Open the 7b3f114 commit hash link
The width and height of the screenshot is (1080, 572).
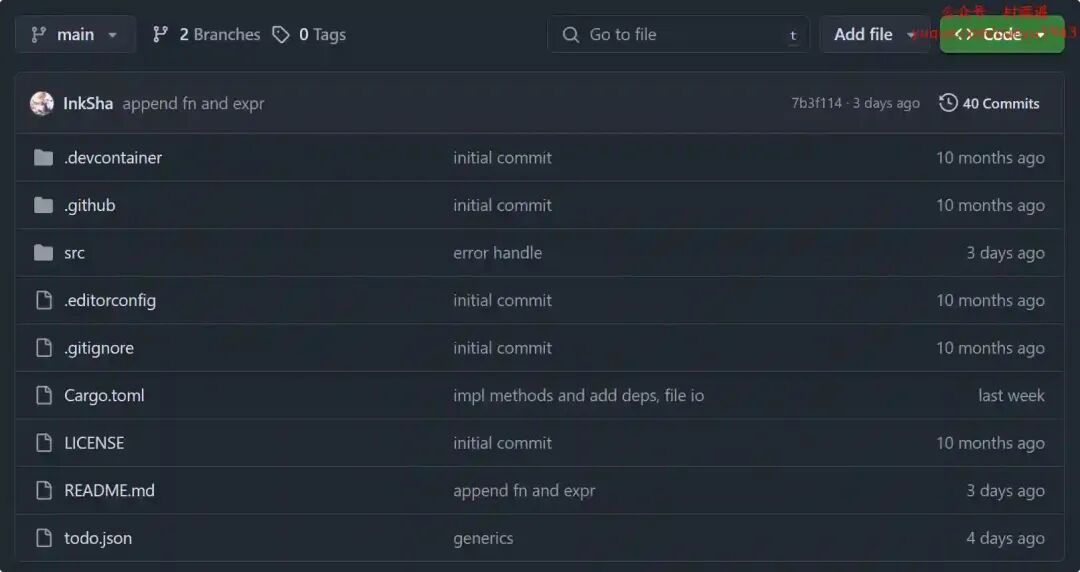pyautogui.click(x=816, y=103)
